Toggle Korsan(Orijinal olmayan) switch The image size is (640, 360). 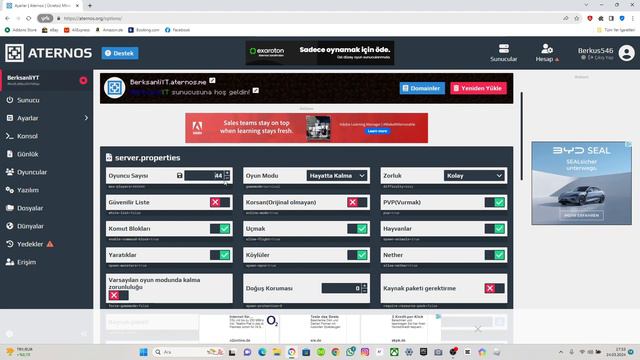(x=357, y=202)
